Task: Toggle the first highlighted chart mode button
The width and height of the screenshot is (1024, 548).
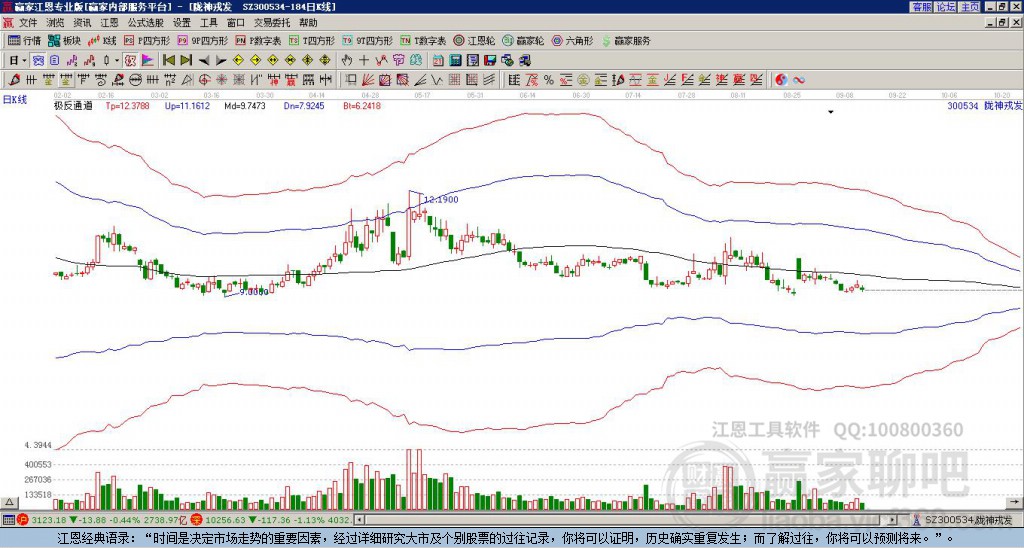Action: 39,61
